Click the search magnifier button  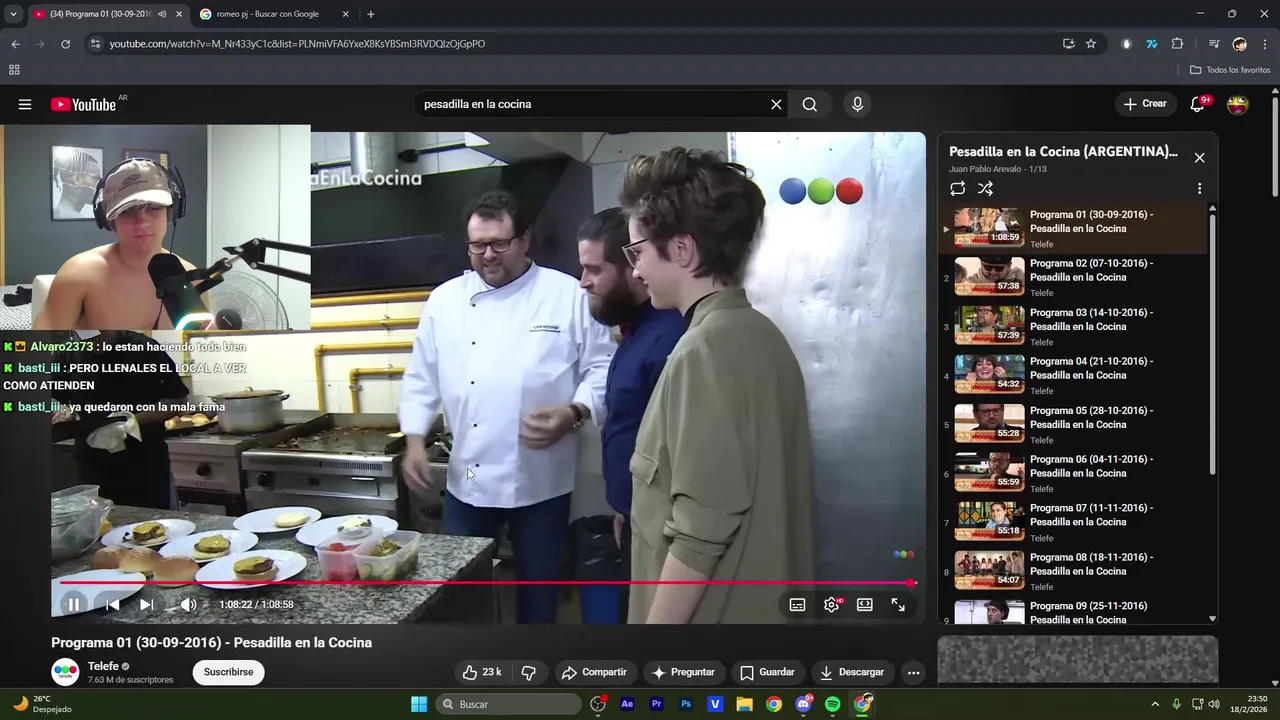point(810,104)
